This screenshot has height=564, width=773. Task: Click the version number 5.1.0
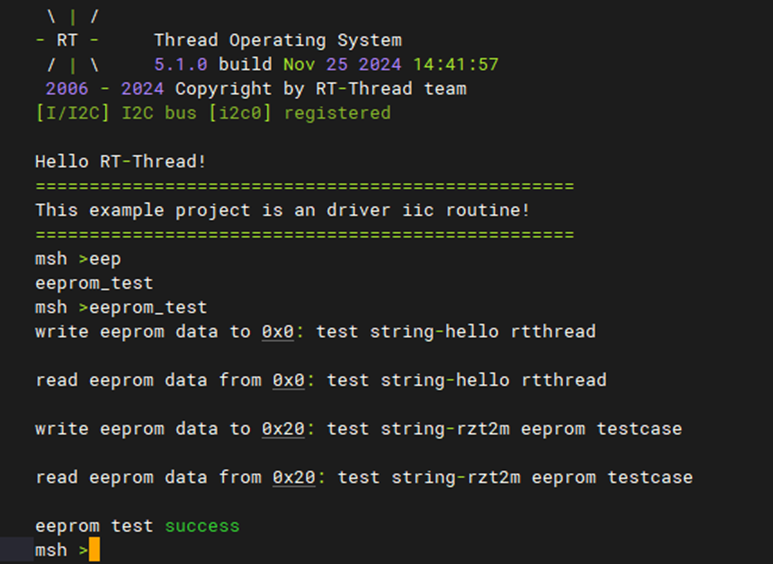point(180,65)
